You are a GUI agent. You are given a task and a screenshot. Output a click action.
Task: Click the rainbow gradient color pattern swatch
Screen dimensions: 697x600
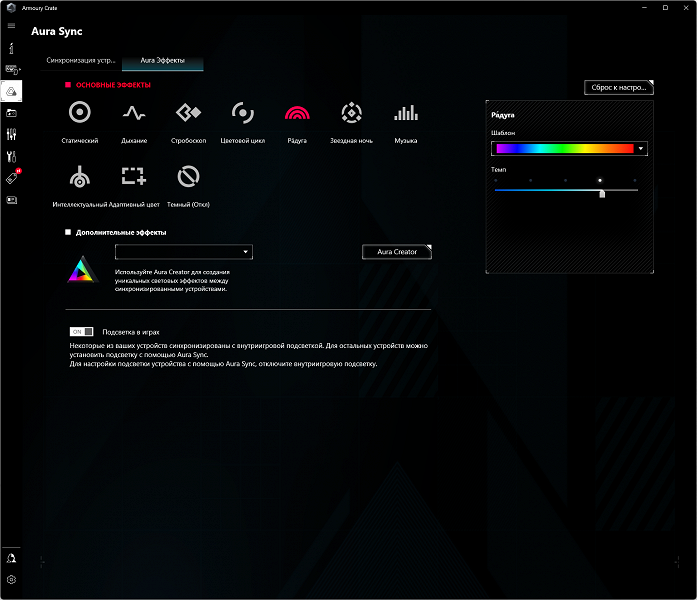pos(565,148)
